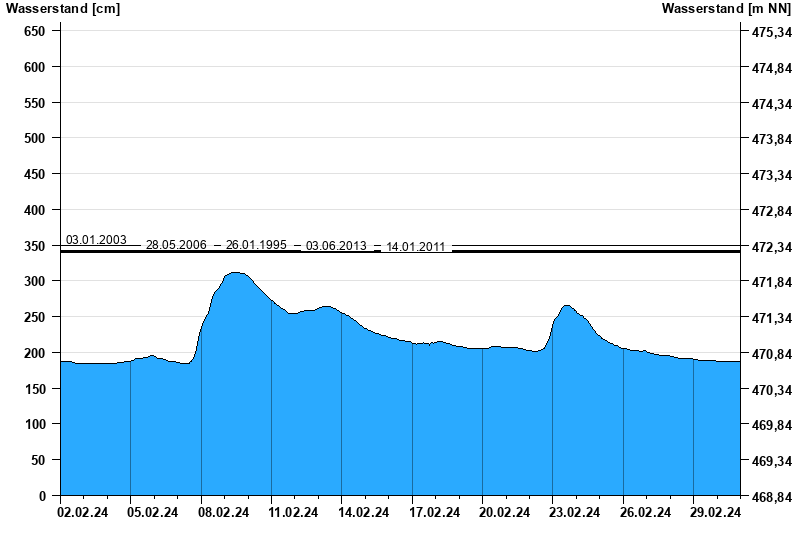Click the 650 value on left axis
This screenshot has width=800, height=550.
[35, 31]
